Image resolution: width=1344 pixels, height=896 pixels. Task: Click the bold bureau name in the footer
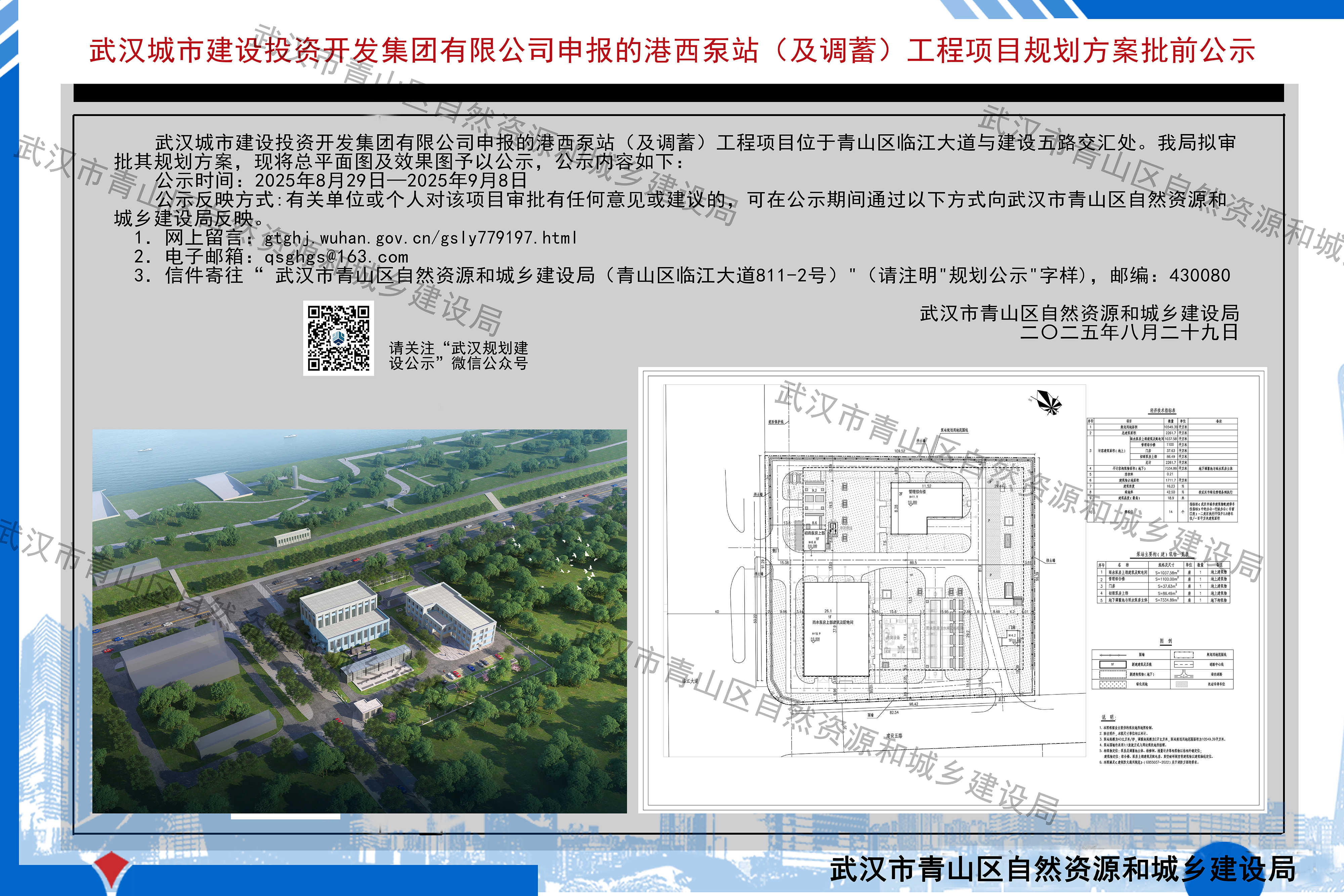[x=1063, y=869]
